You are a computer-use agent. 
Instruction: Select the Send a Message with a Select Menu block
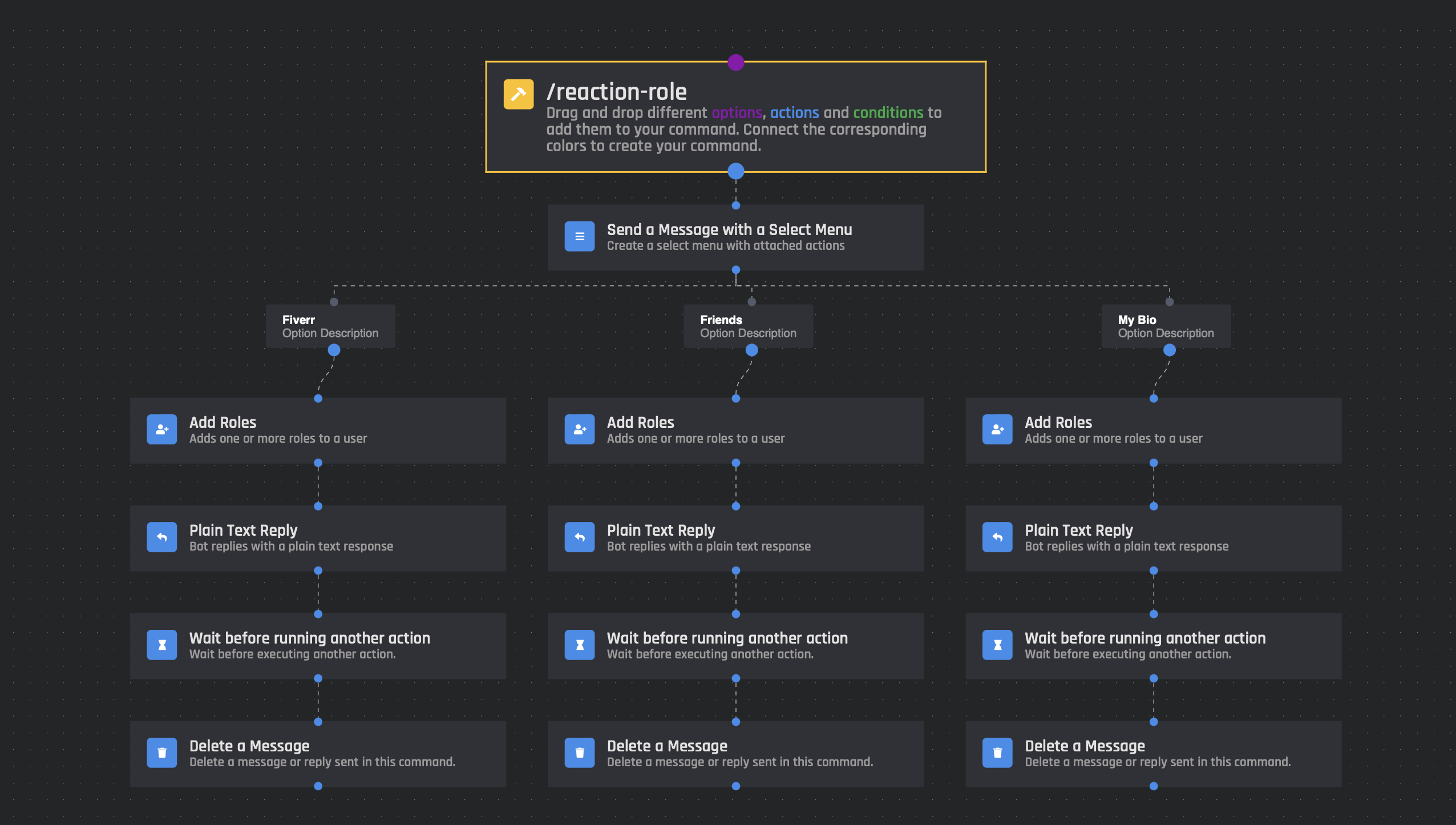click(735, 237)
